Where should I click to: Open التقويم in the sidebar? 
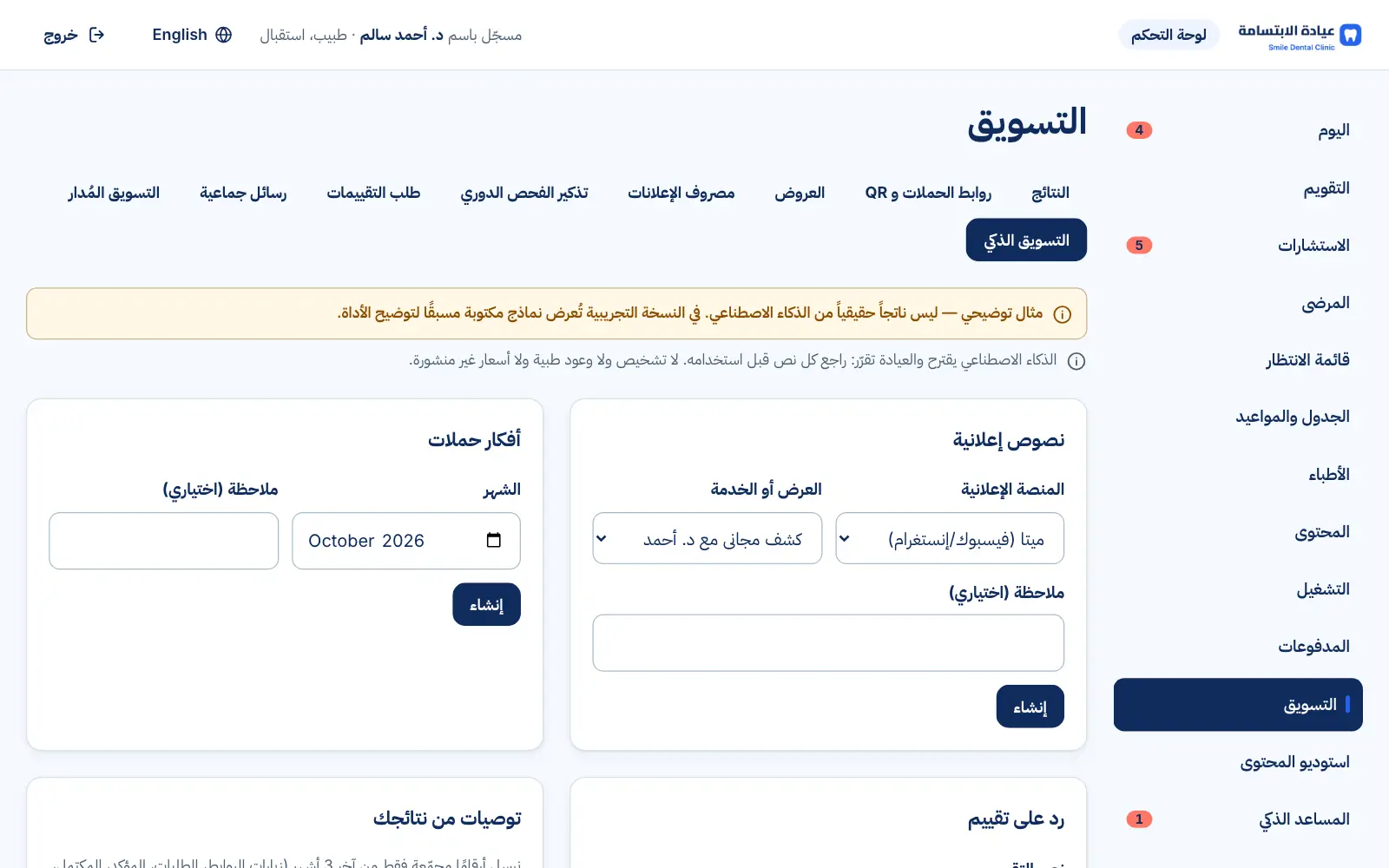tap(1238, 188)
